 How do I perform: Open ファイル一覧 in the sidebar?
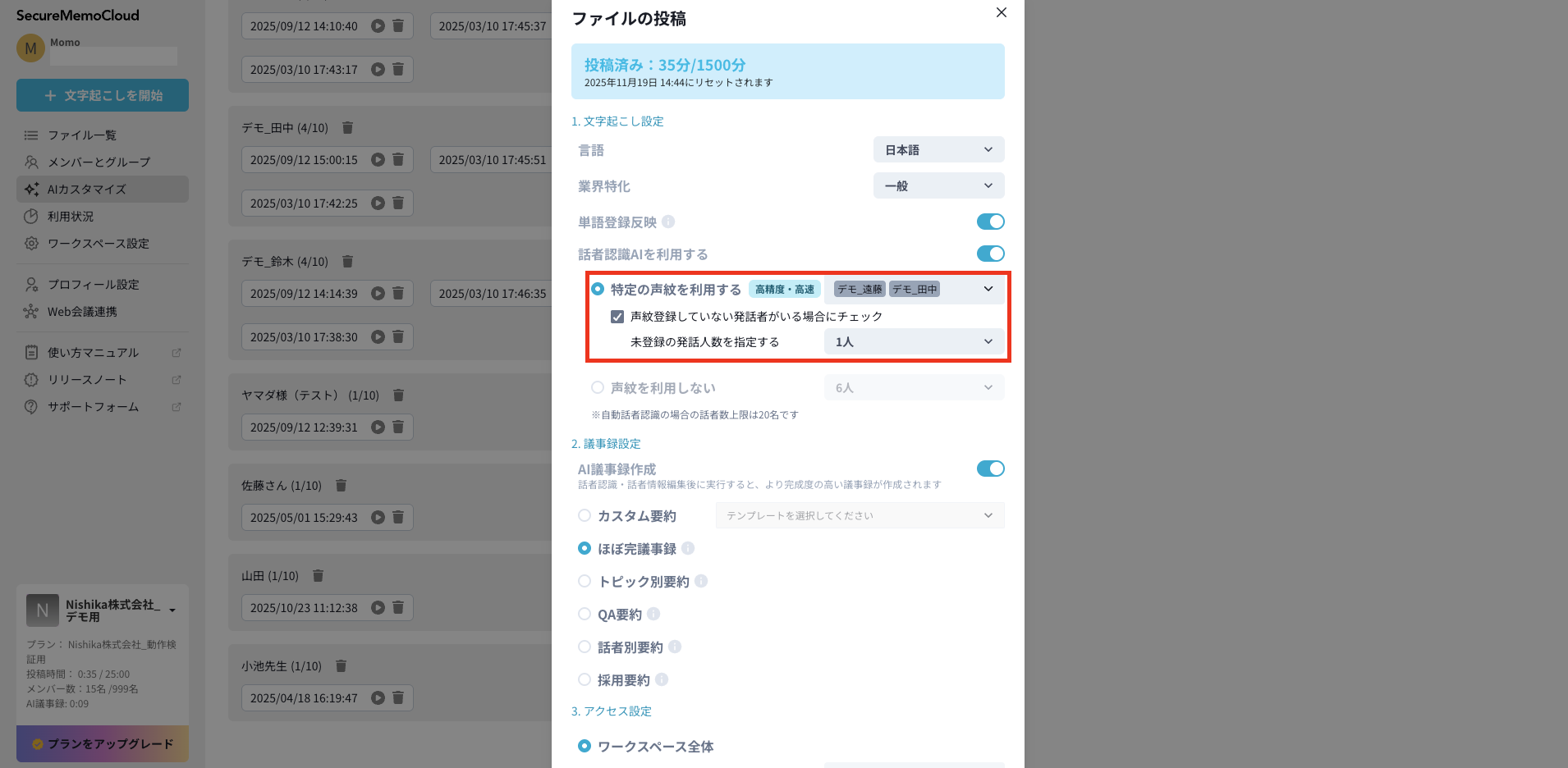click(81, 135)
